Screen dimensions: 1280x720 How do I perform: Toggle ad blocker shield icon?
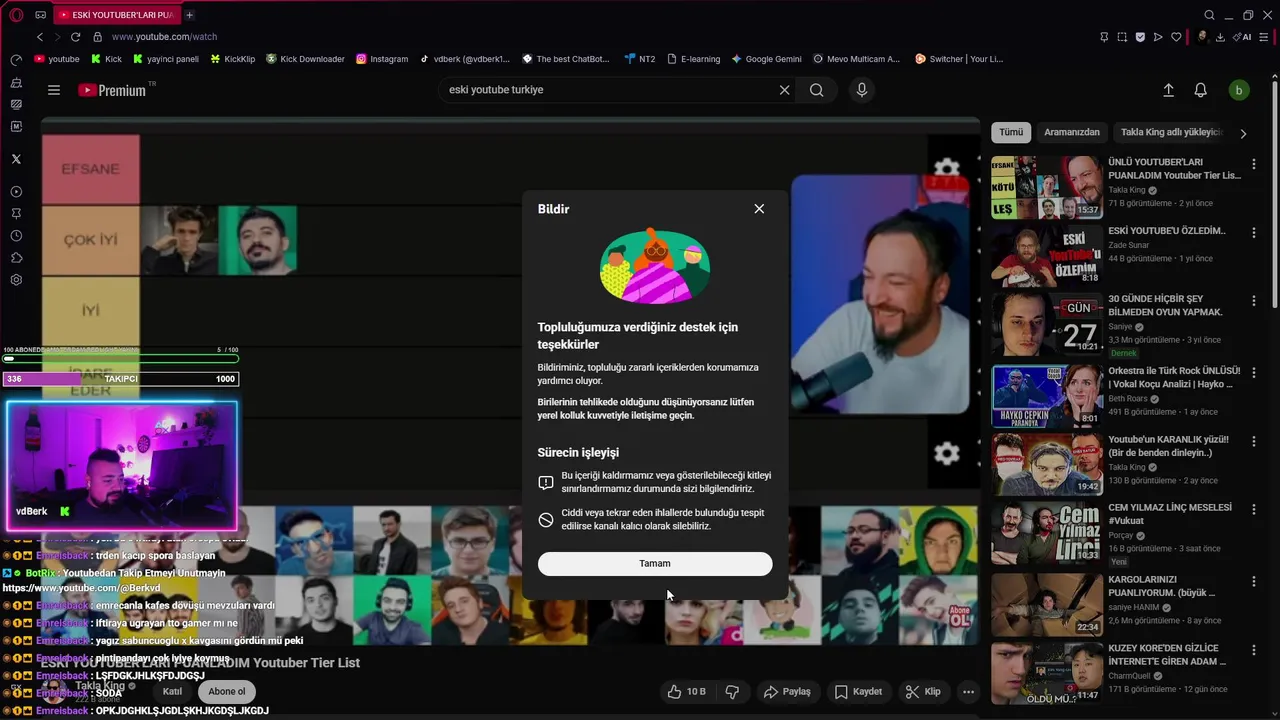click(x=1140, y=37)
